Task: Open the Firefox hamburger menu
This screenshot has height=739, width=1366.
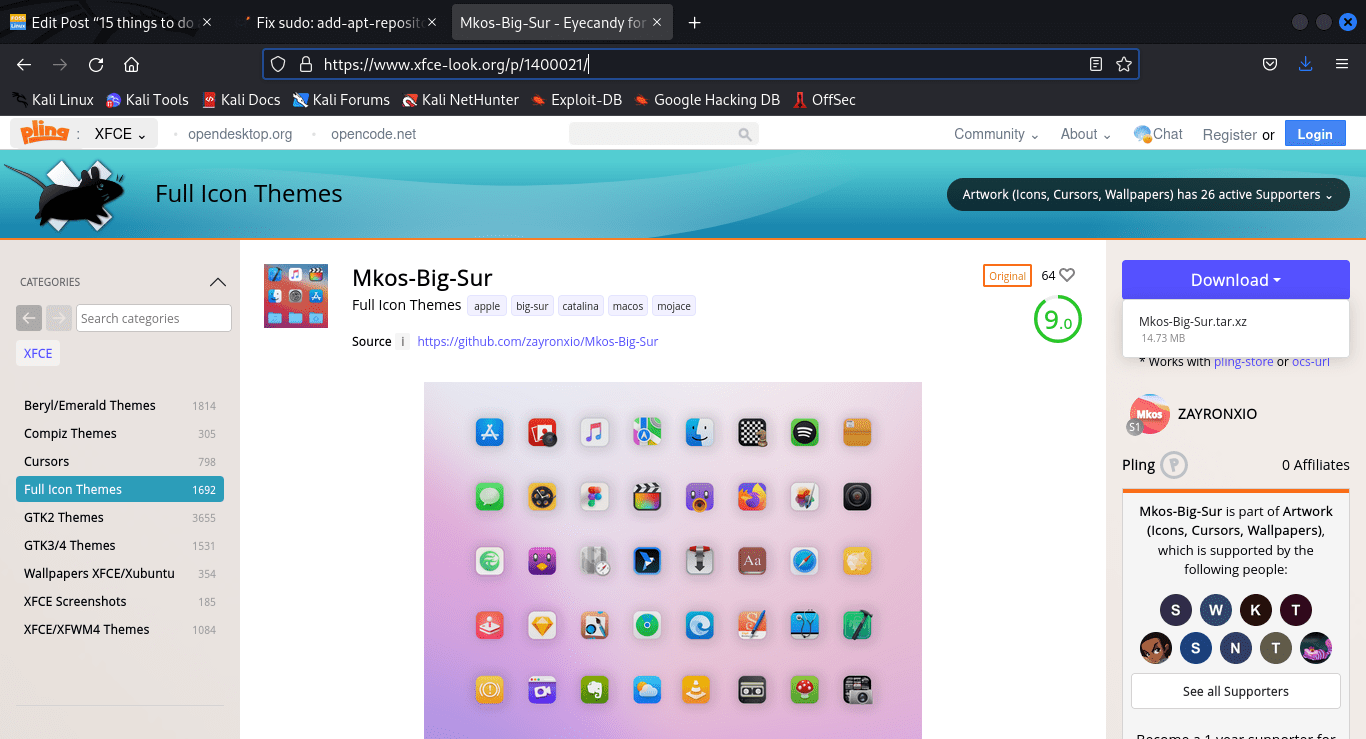Action: click(1342, 64)
